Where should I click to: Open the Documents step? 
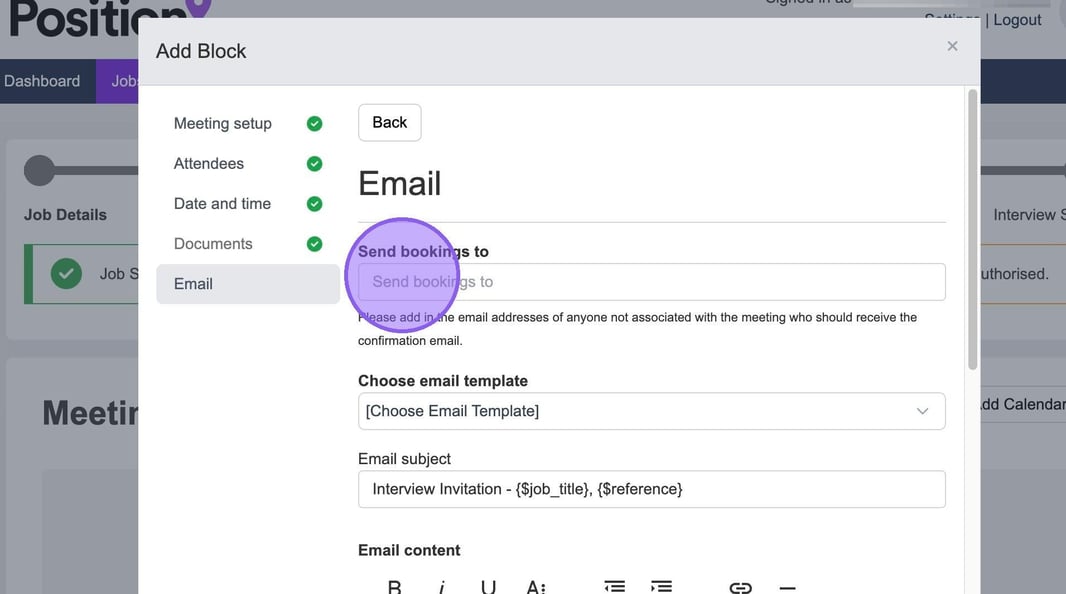[213, 244]
